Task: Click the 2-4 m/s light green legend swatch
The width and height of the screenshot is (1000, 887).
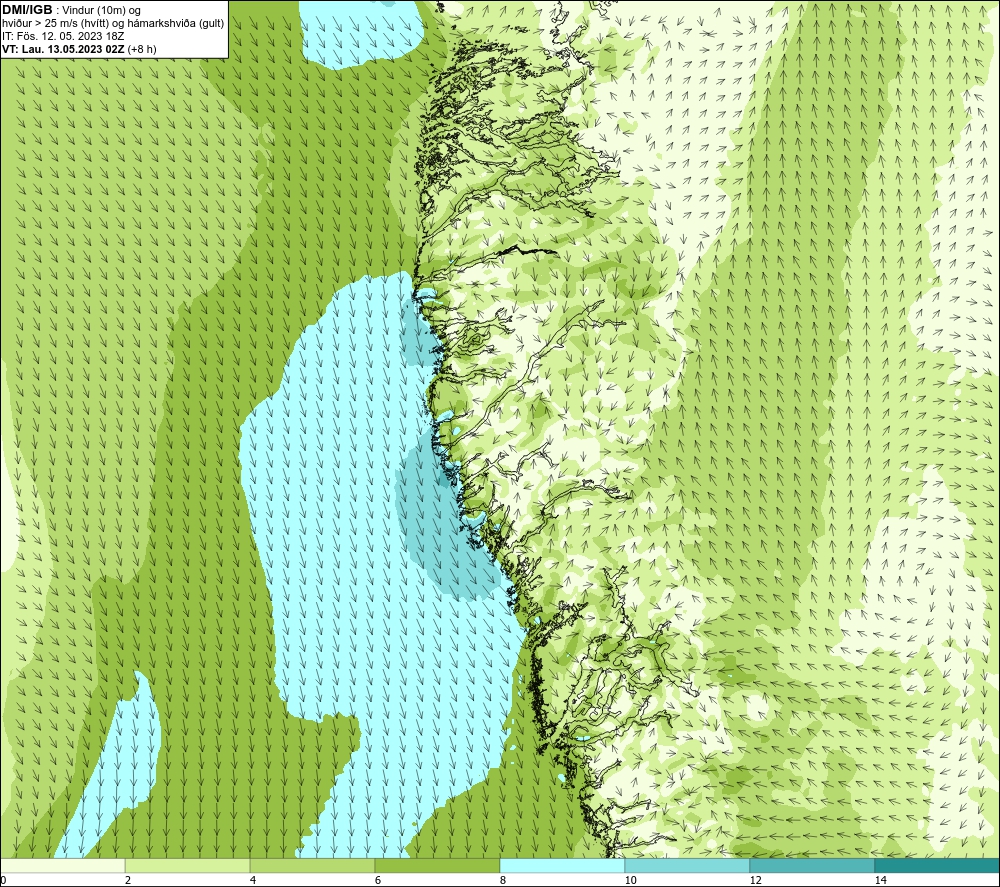Action: [188, 866]
